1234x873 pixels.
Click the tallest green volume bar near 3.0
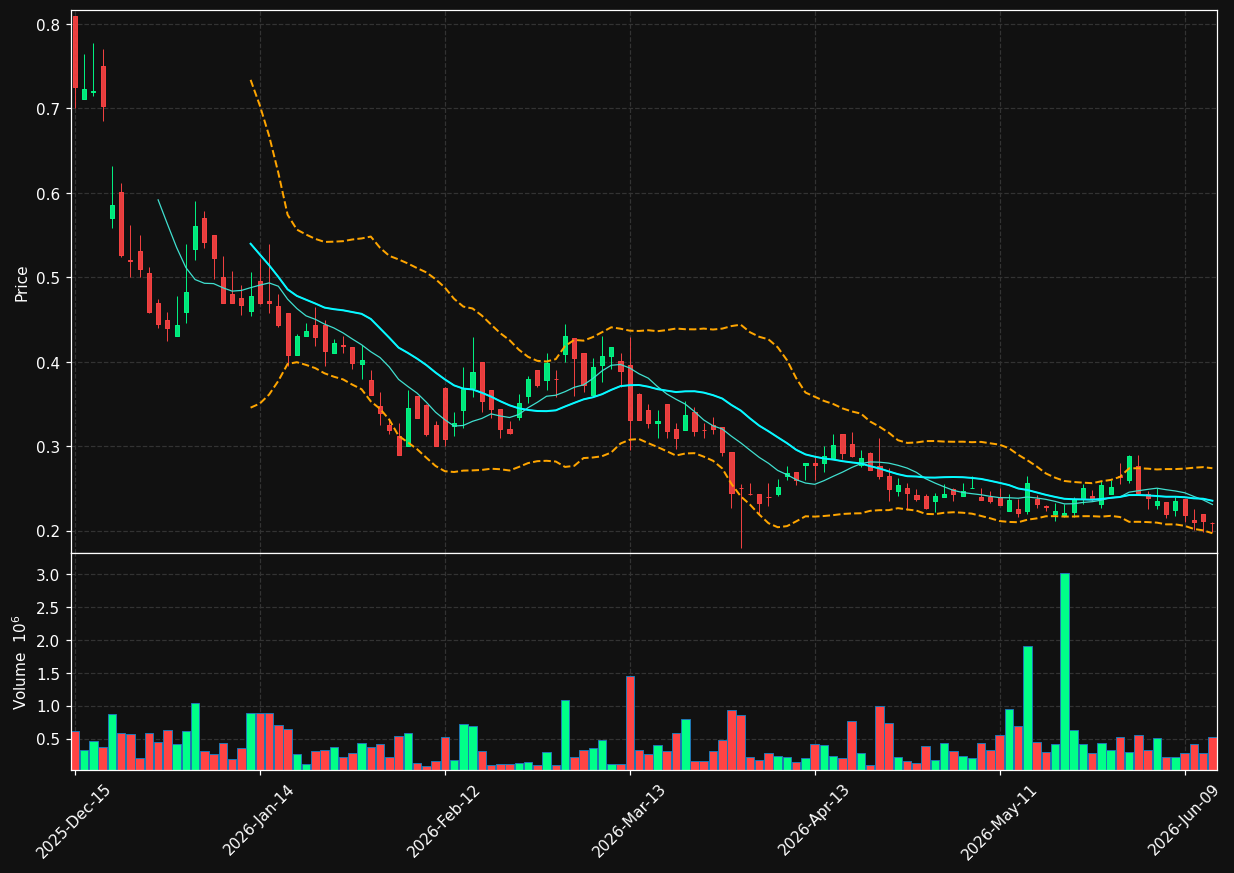tap(1065, 671)
